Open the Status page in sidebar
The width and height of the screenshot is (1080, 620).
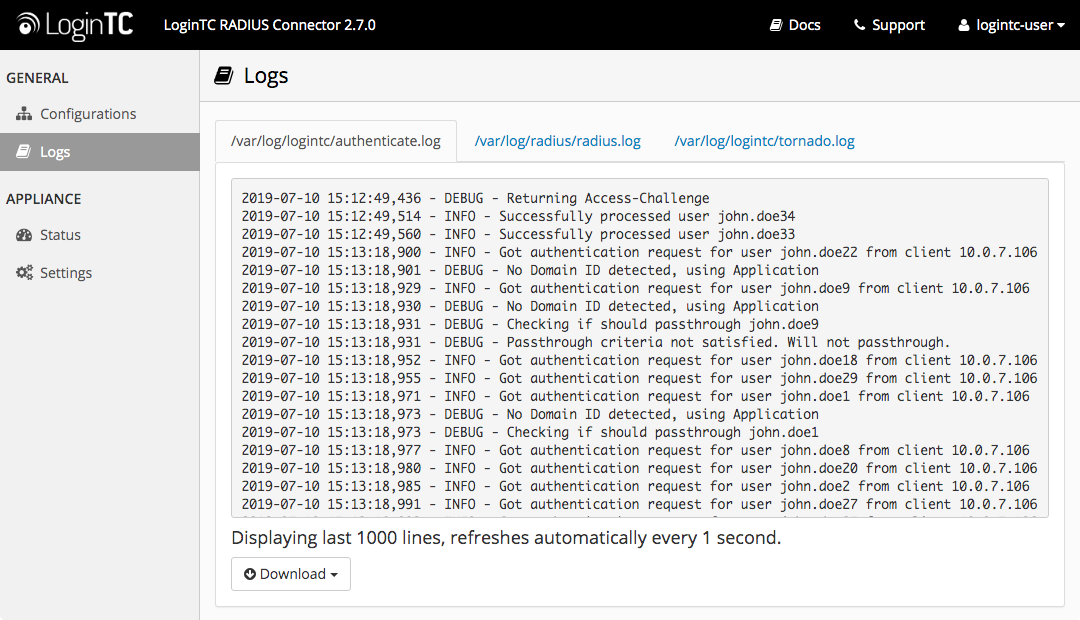pyautogui.click(x=100, y=235)
